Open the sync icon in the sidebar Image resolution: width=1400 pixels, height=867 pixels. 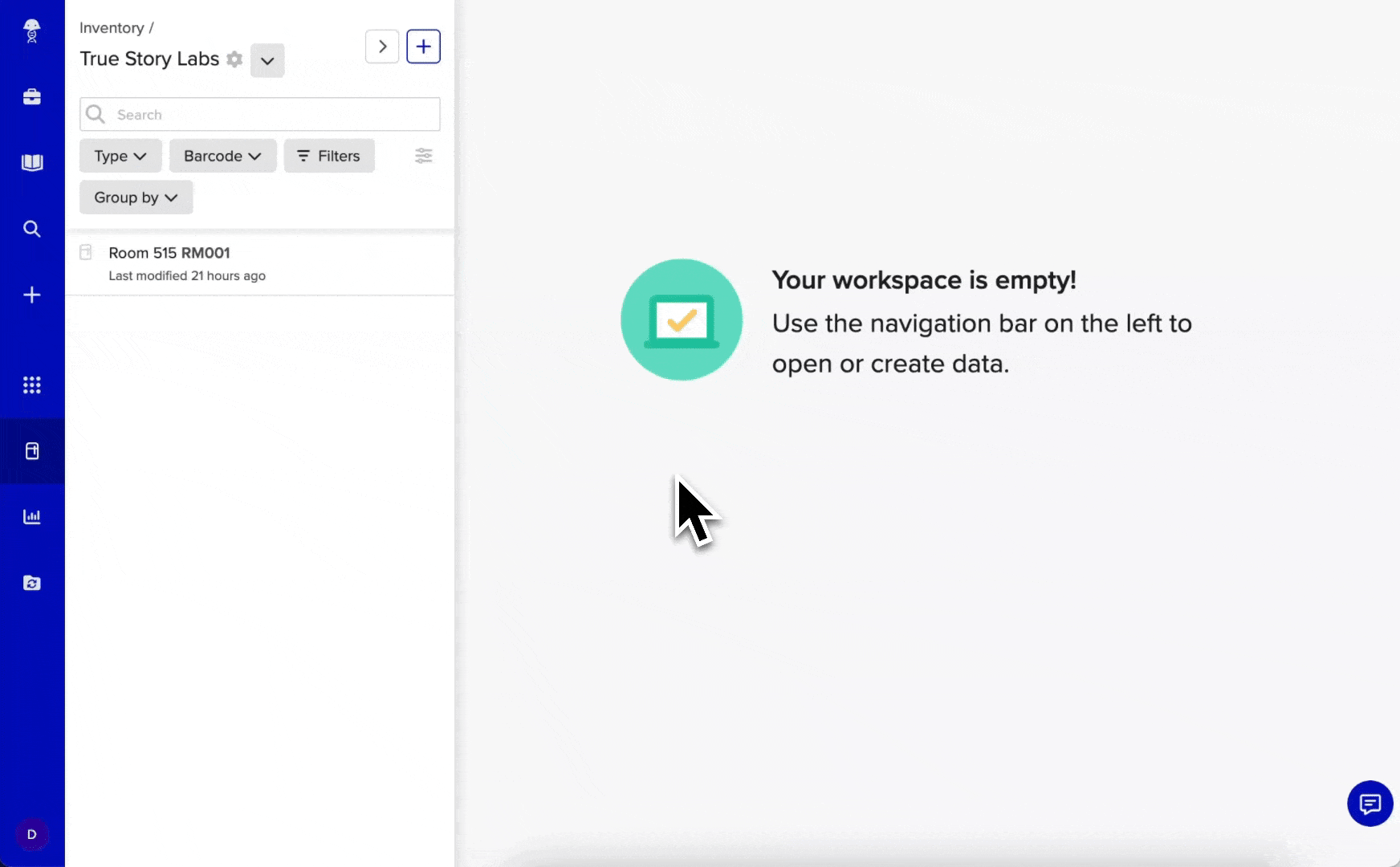pos(32,583)
